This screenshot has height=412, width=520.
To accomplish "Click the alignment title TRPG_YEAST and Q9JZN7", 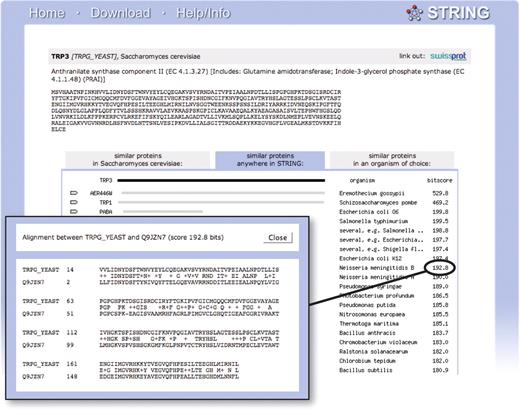I will click(x=123, y=237).
